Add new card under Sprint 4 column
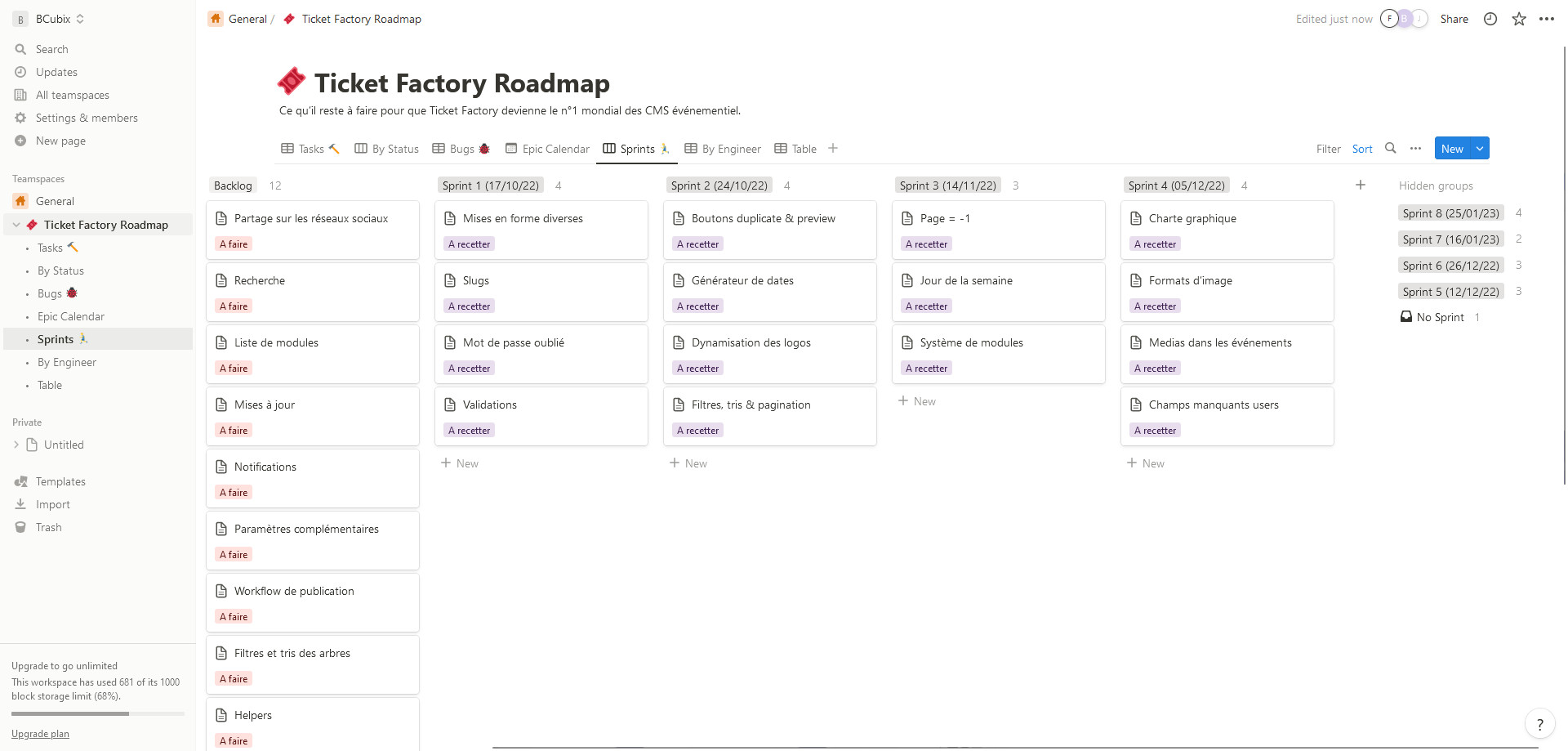 click(1146, 463)
